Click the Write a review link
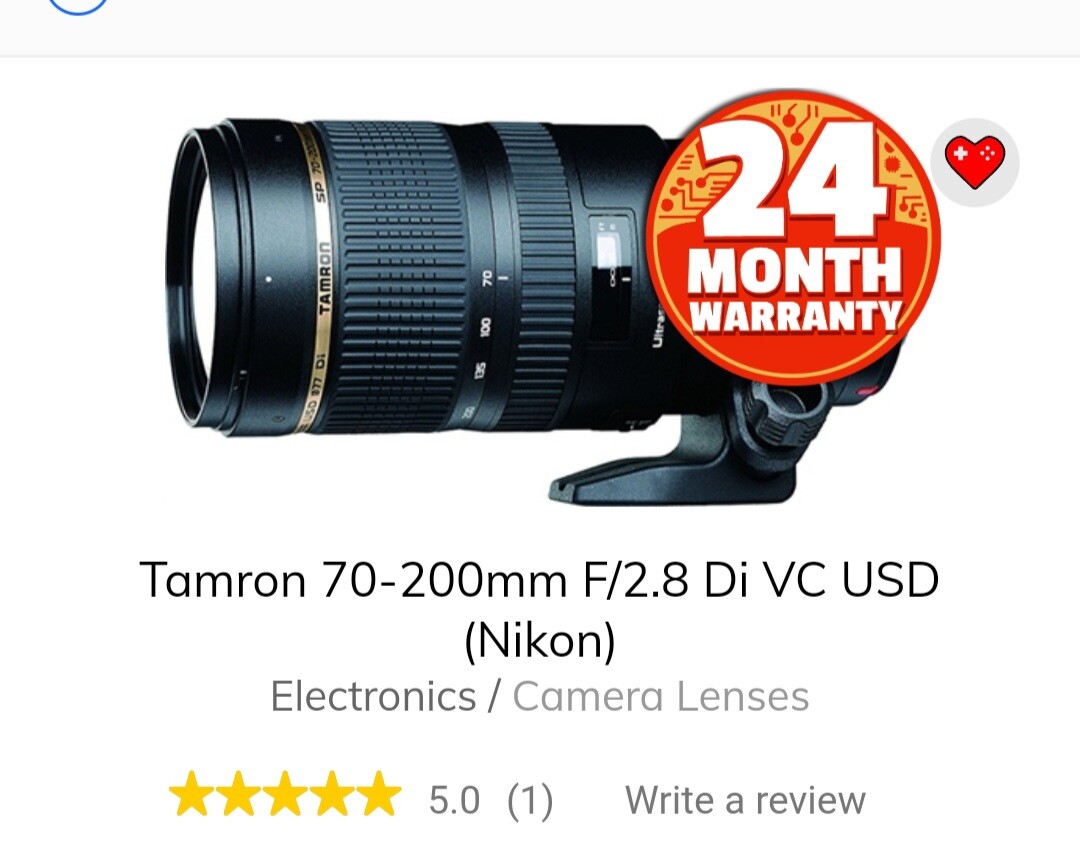1080x867 pixels. point(745,800)
